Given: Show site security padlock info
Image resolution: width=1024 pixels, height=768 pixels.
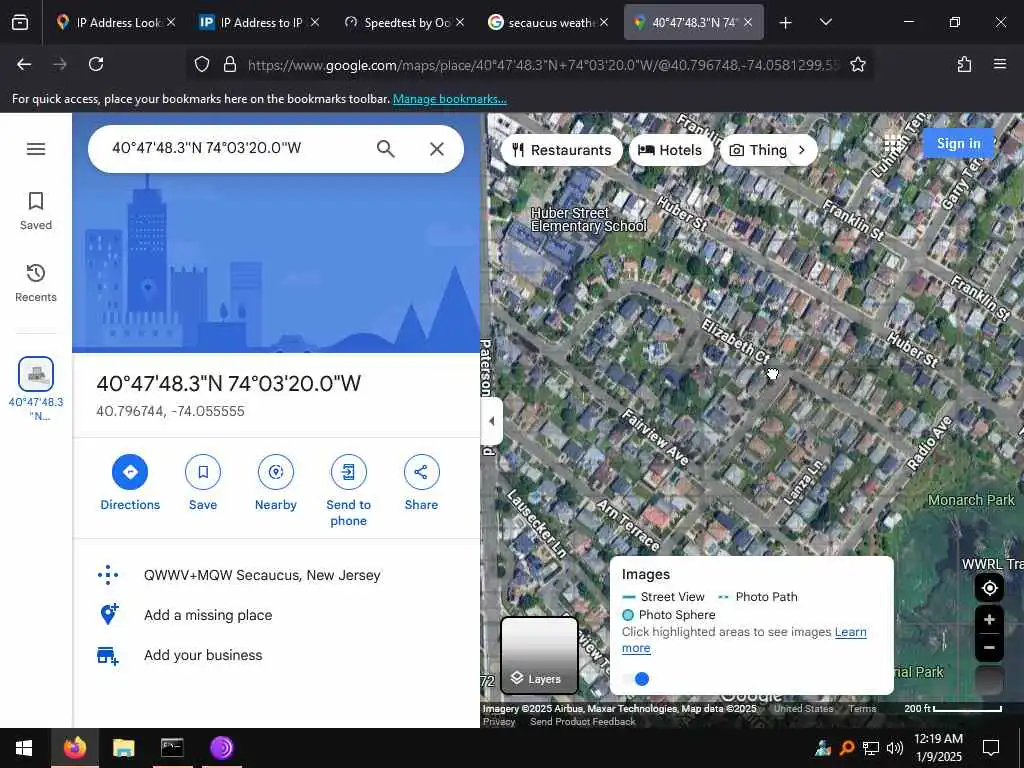Looking at the screenshot, I should (229, 64).
